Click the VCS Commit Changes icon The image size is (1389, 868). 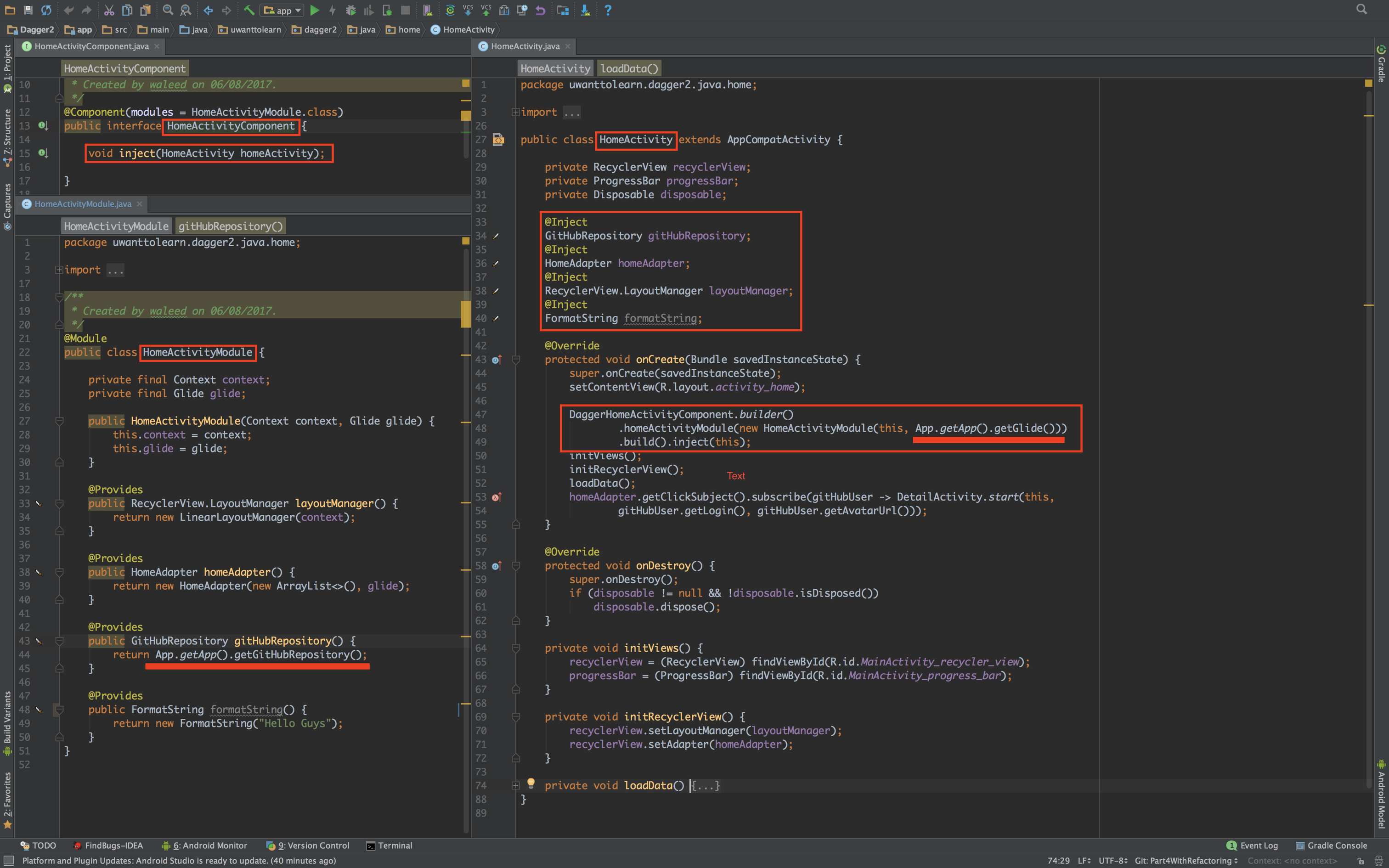pyautogui.click(x=486, y=10)
